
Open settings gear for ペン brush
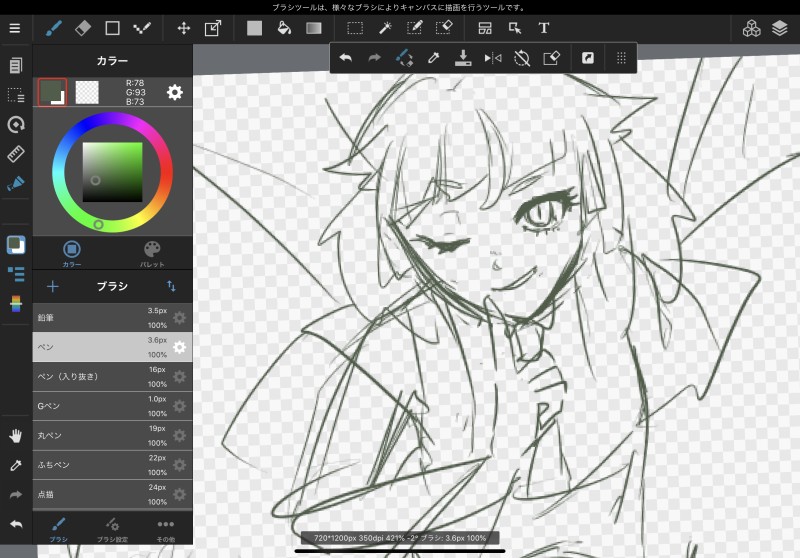coord(180,347)
